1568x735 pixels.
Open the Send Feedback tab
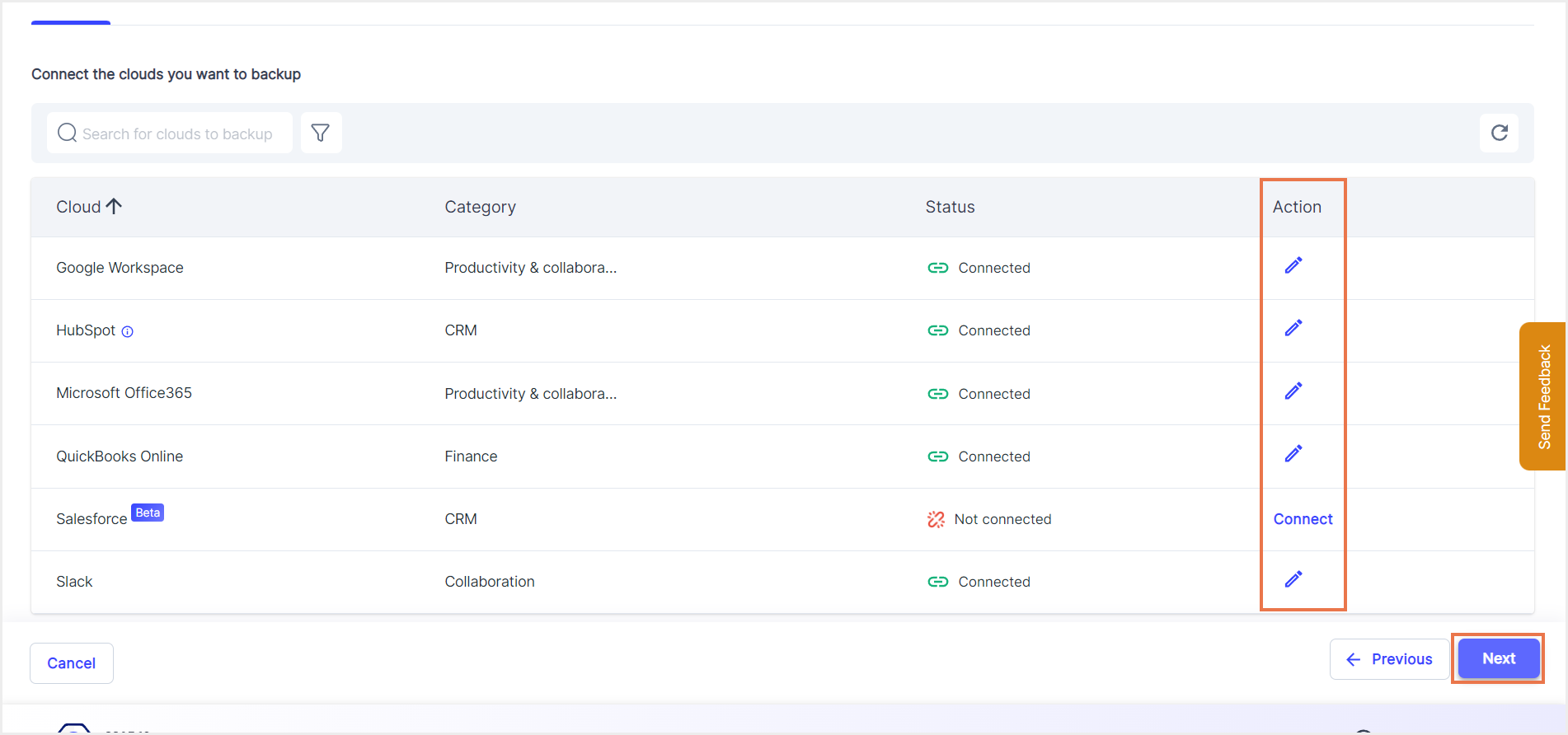[x=1543, y=396]
